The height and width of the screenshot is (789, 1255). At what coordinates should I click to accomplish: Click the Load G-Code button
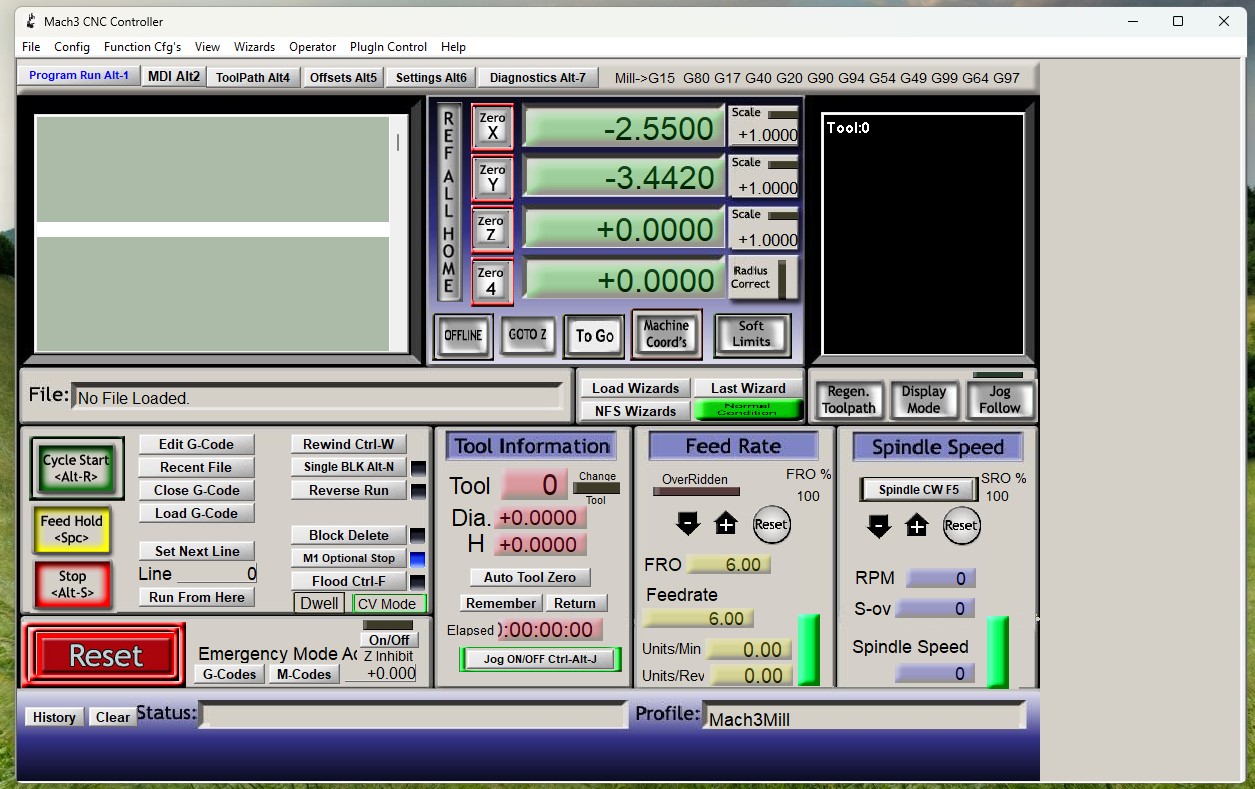coord(196,513)
